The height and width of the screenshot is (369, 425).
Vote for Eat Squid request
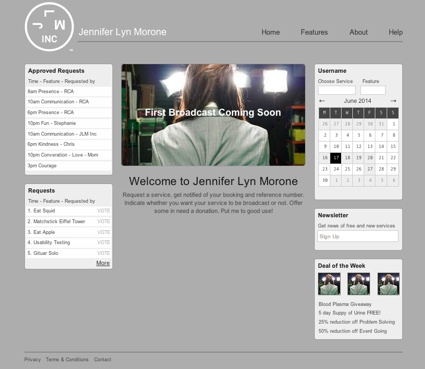tap(103, 211)
